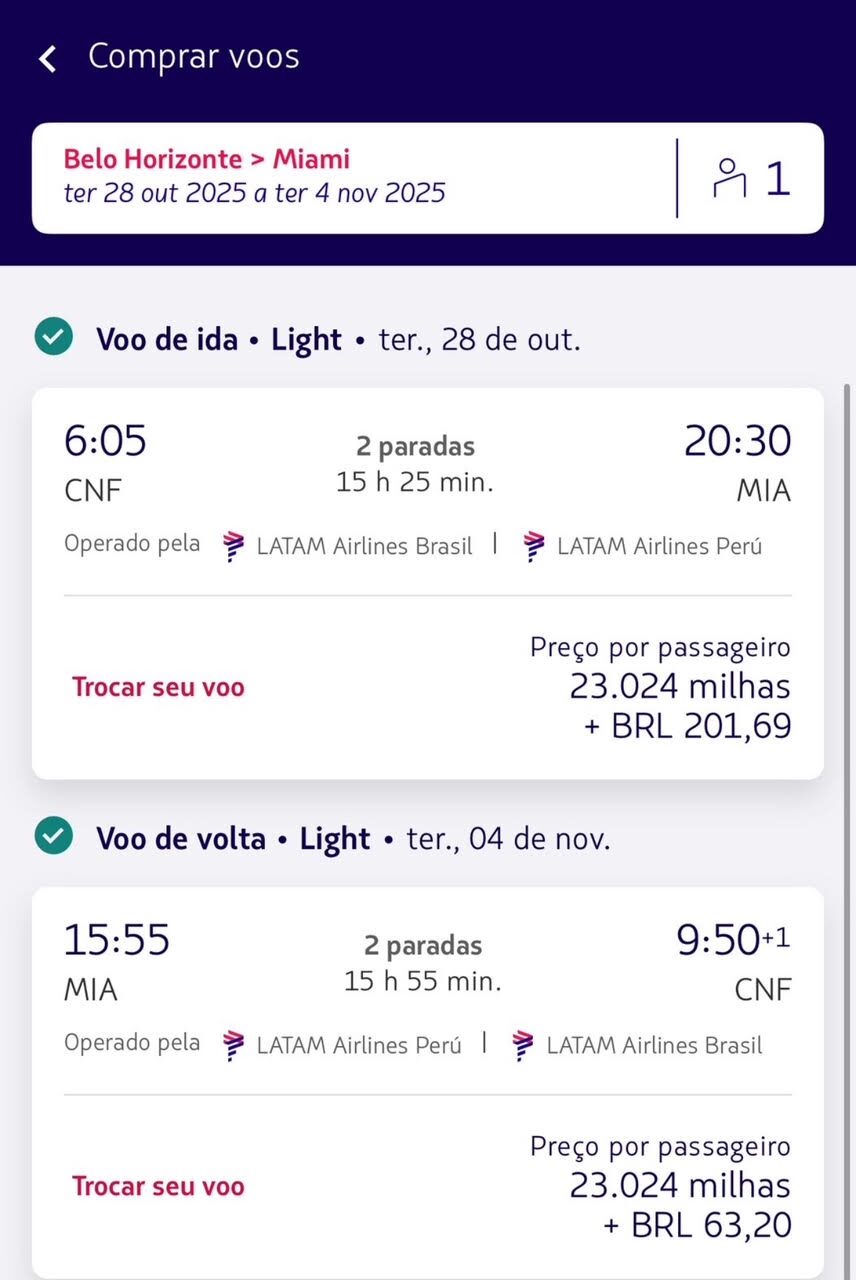Viewport: 856px width, 1280px height.
Task: Open outbound 2 paradas stop details
Action: click(415, 446)
